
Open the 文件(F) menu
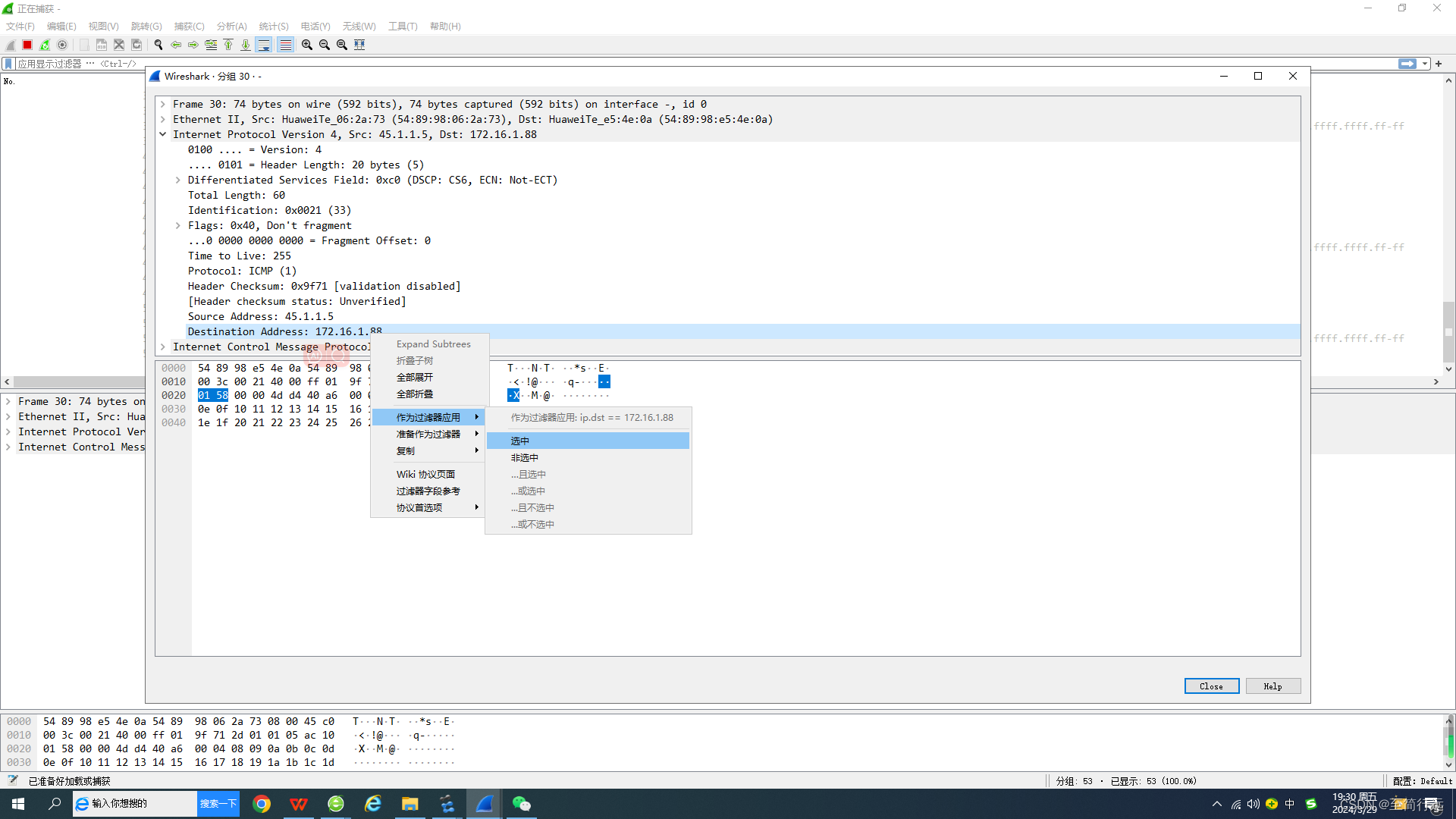coord(20,26)
